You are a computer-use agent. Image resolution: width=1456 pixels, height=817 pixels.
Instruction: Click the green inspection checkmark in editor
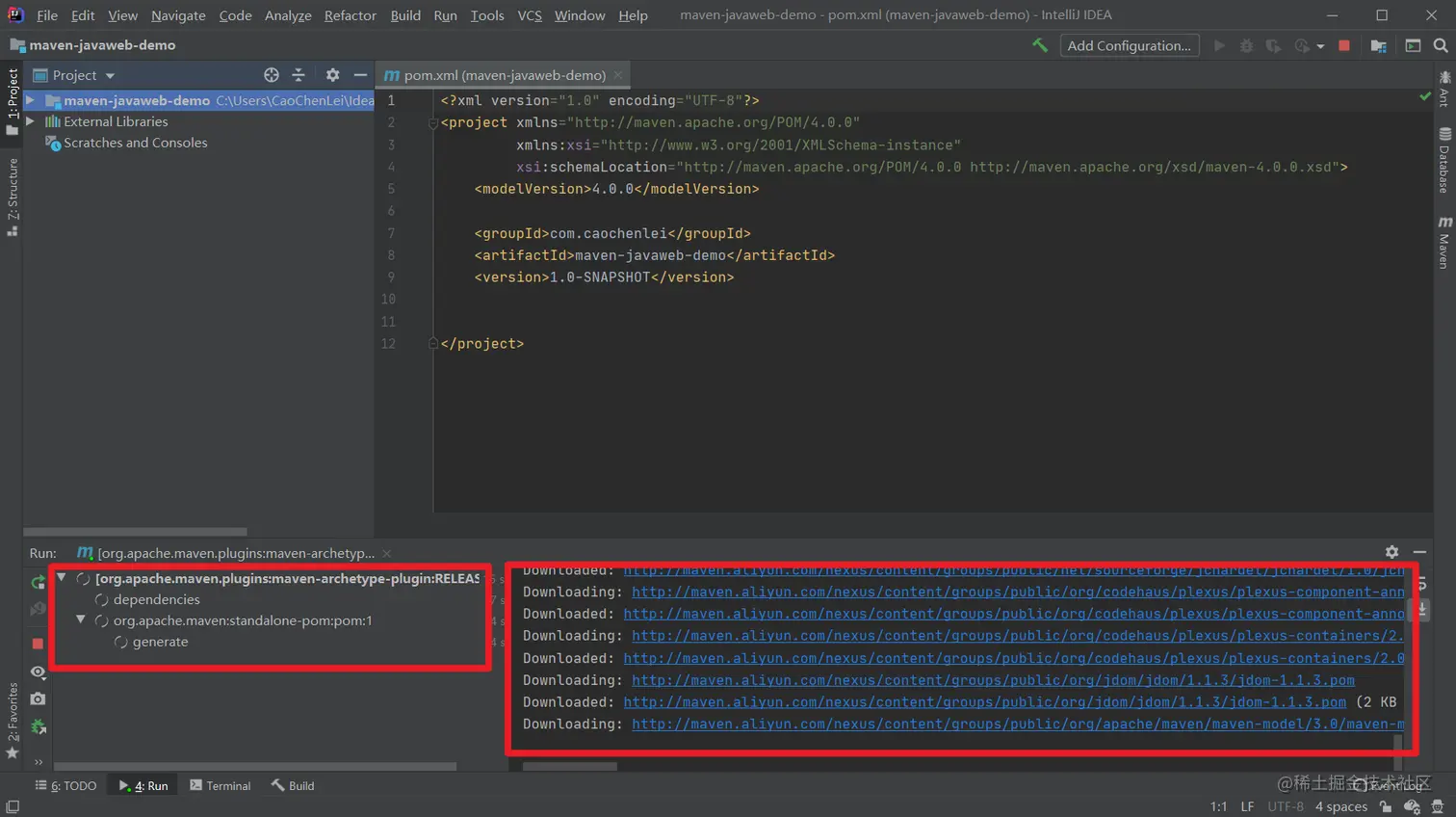(x=1425, y=97)
